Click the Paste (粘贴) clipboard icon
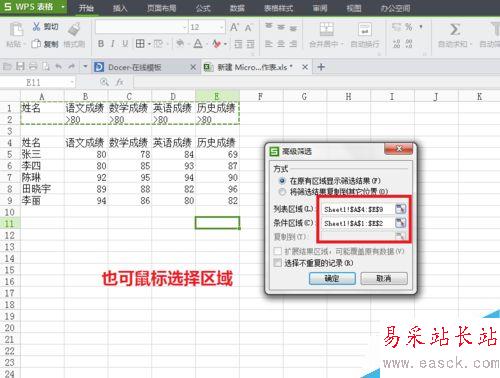 pos(16,29)
